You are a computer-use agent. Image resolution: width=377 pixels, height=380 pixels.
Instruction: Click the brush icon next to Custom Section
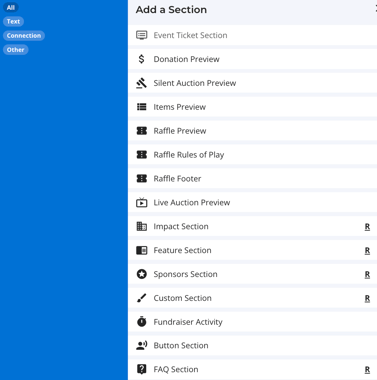coord(142,298)
